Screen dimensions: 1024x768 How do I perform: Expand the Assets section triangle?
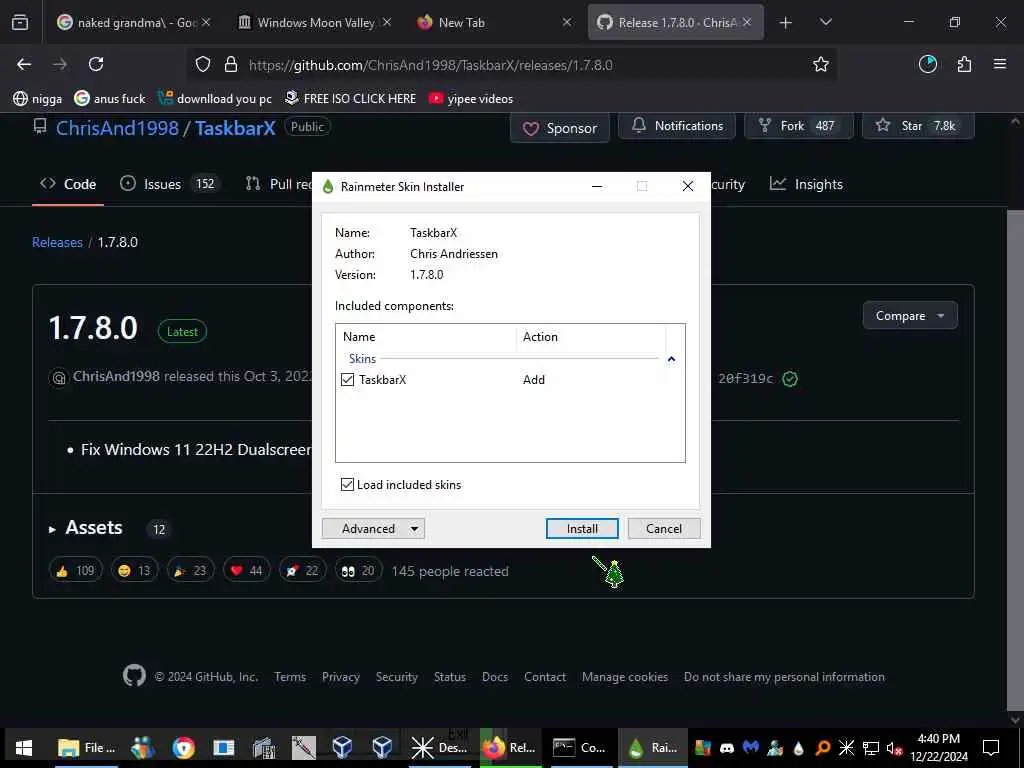coord(52,529)
